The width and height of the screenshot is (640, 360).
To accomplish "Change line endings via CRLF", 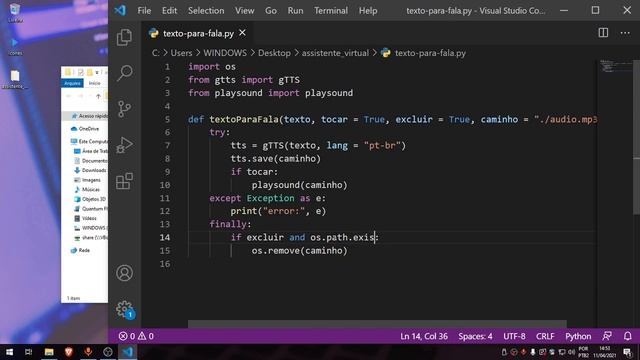I will (545, 336).
